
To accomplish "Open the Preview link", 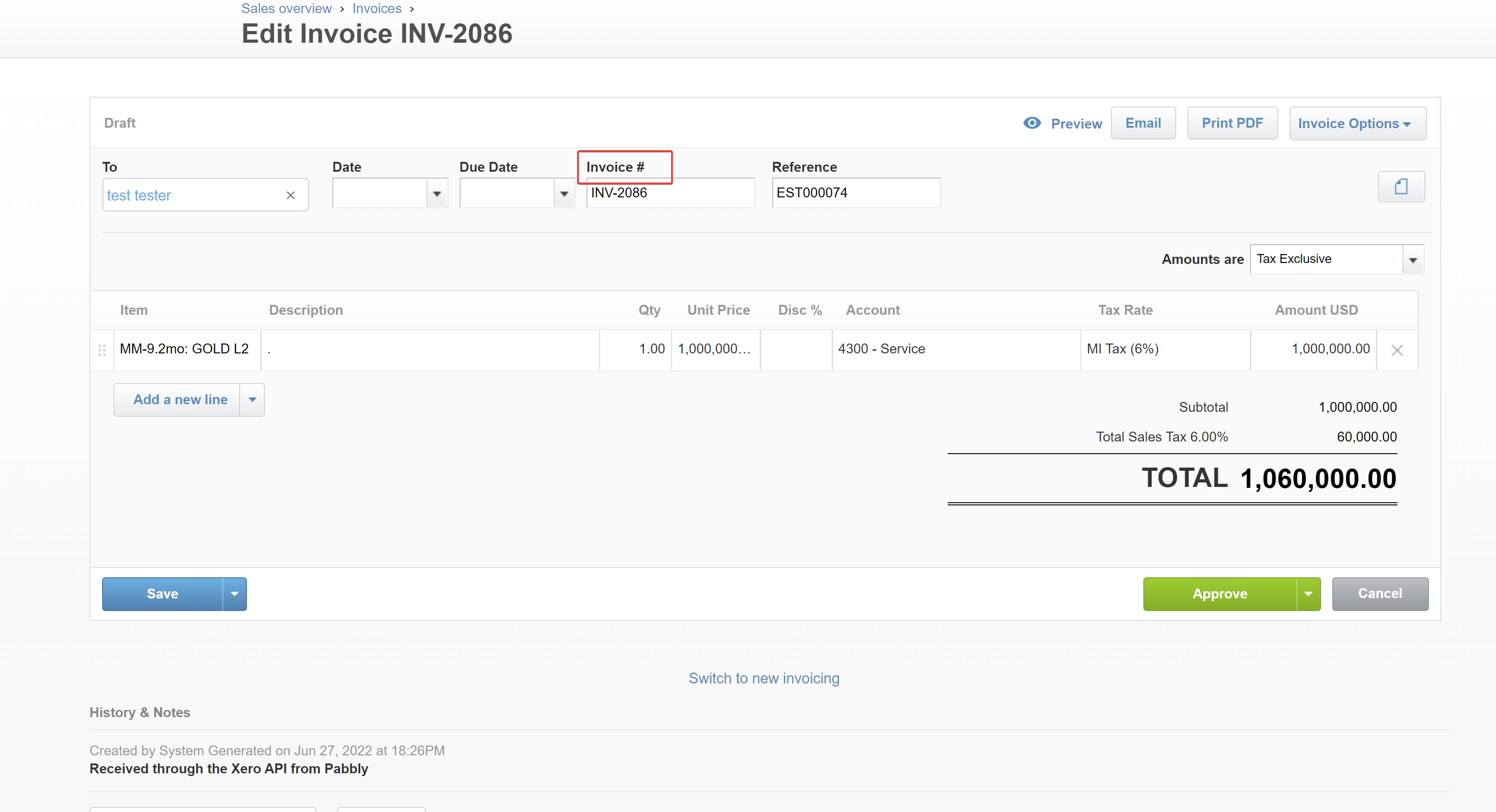I will pyautogui.click(x=1076, y=124).
